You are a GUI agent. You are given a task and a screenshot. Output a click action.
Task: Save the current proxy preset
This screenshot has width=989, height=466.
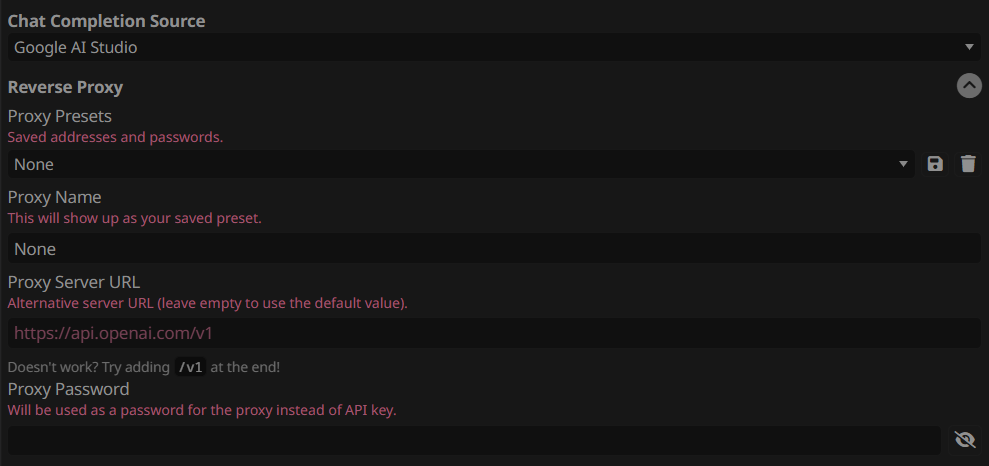coord(935,165)
